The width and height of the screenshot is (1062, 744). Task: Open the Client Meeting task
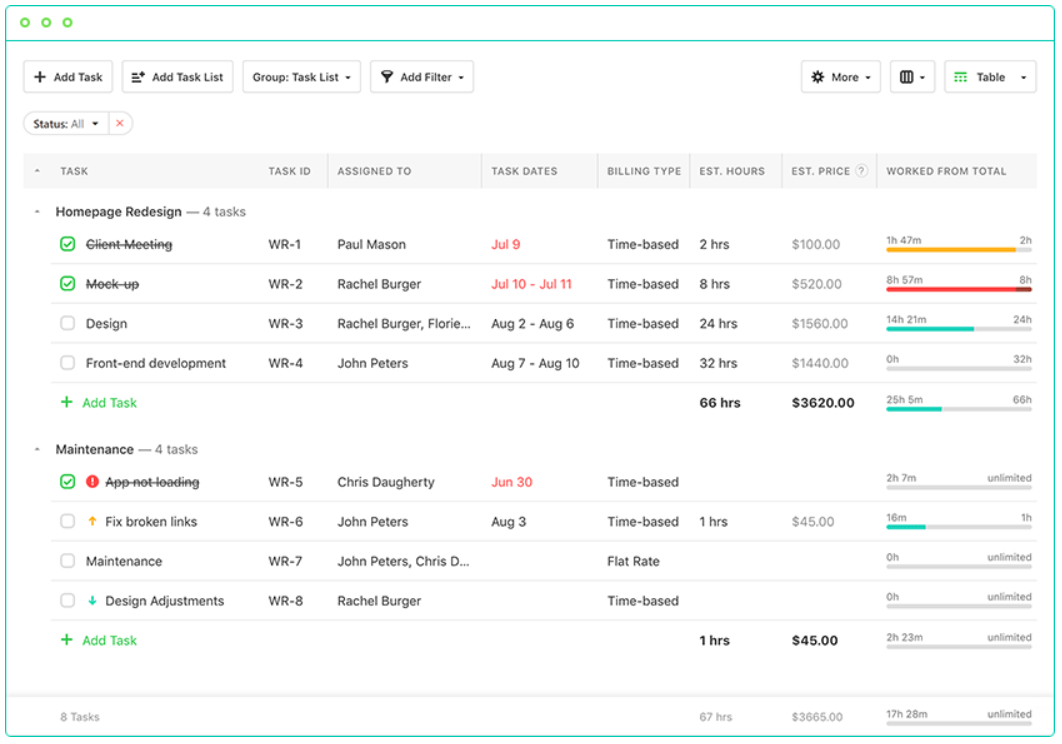129,244
